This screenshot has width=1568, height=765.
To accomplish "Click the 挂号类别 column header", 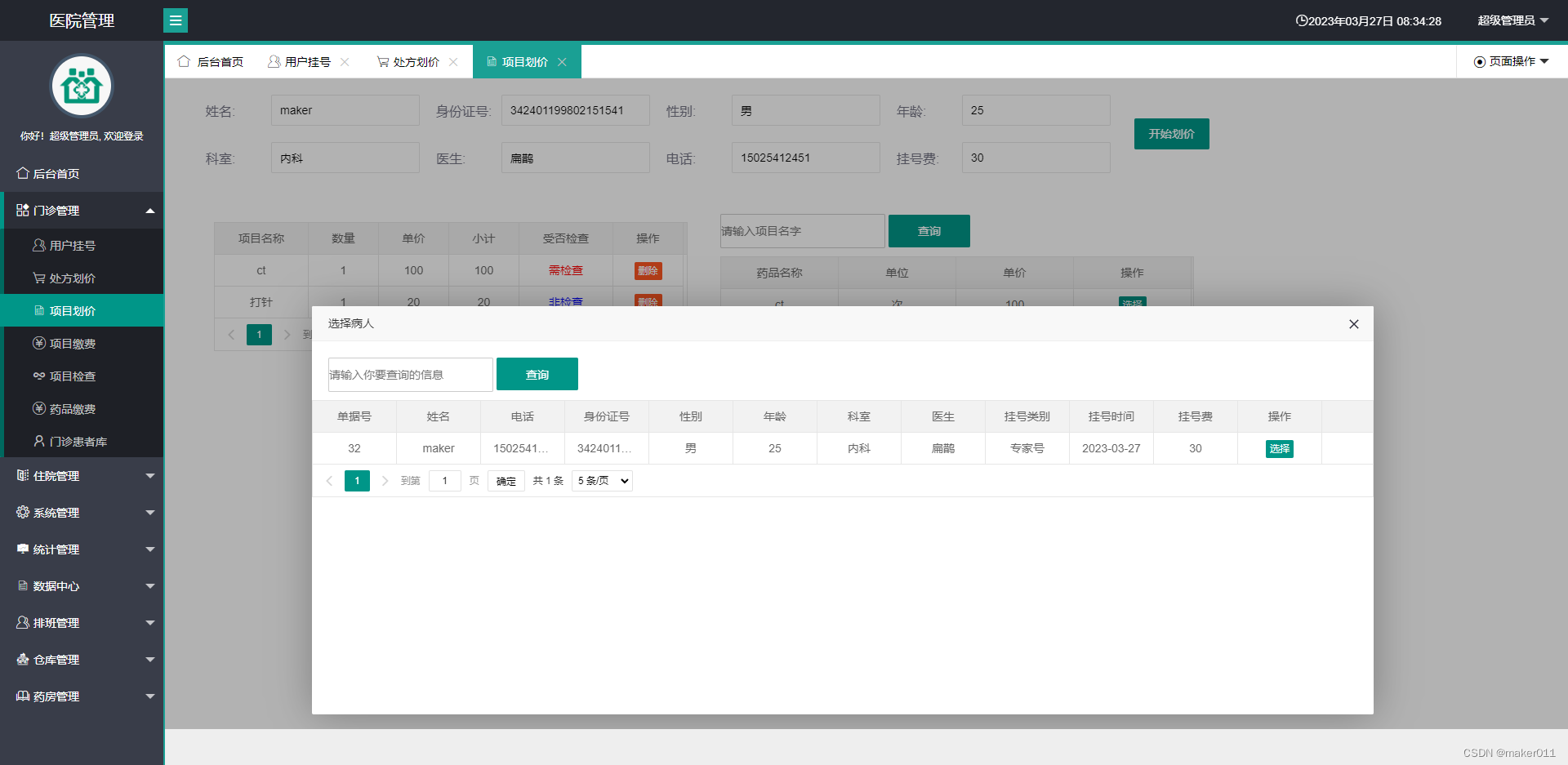I will click(1027, 416).
